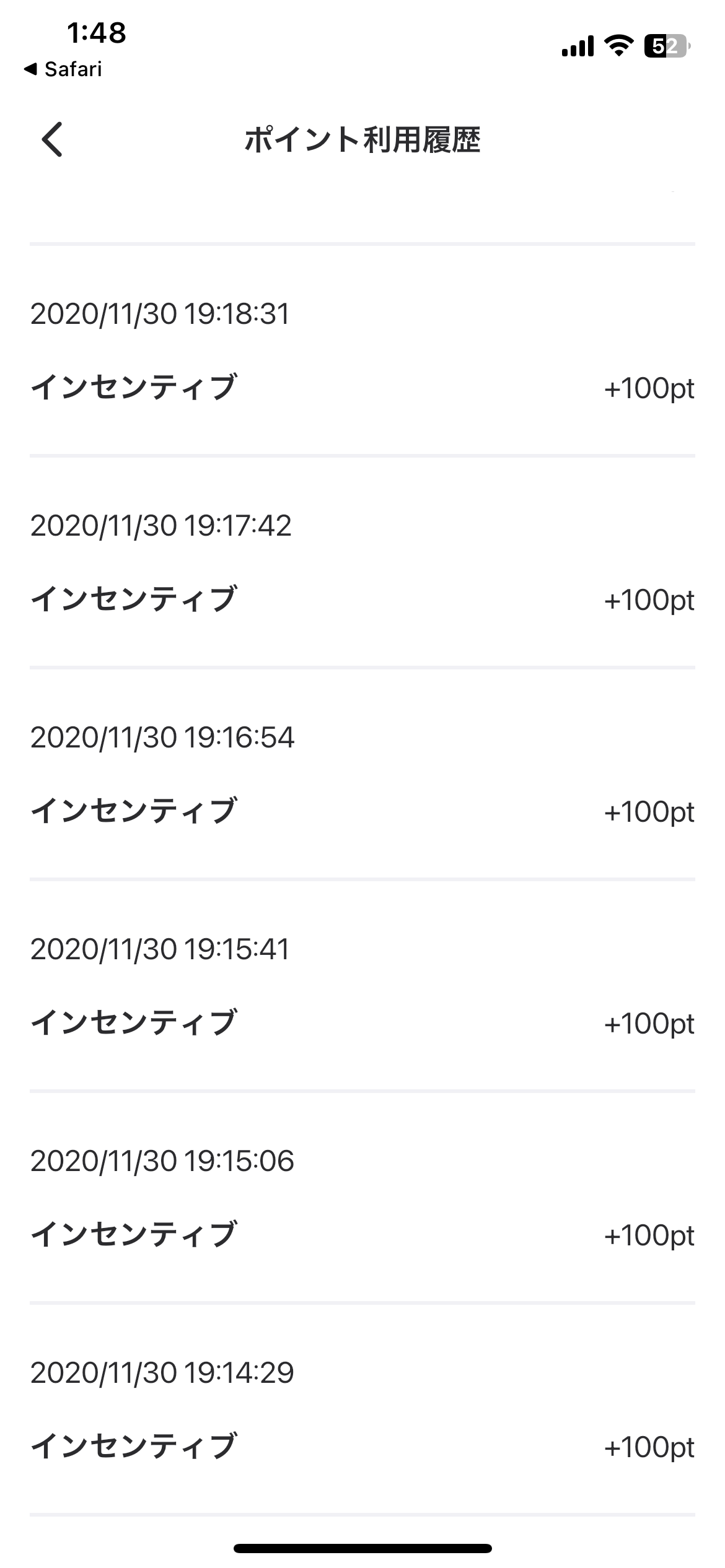
Task: Tap +100pt amount for the 19:17:42 entry
Action: click(x=649, y=600)
